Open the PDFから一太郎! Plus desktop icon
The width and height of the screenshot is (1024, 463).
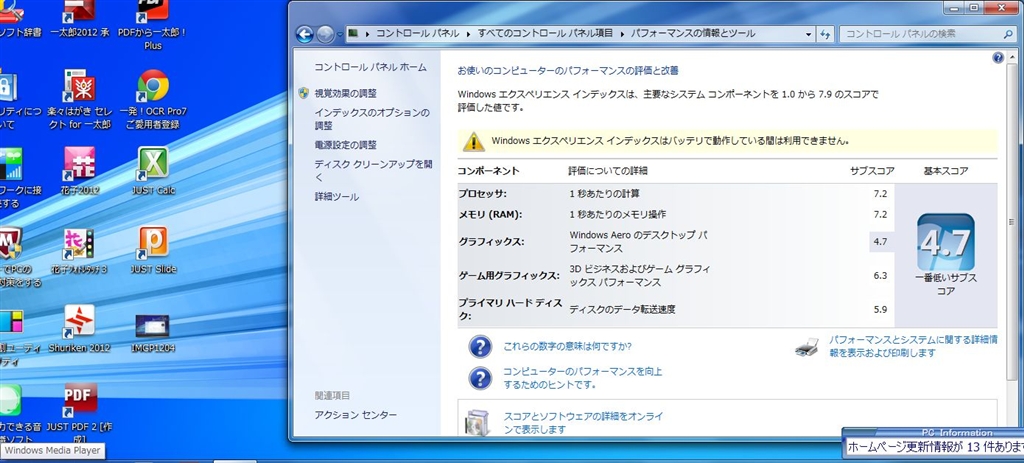point(153,25)
